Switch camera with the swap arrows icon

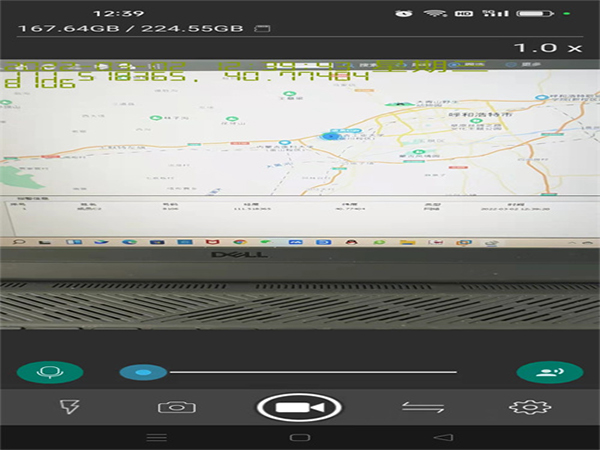(x=423, y=407)
